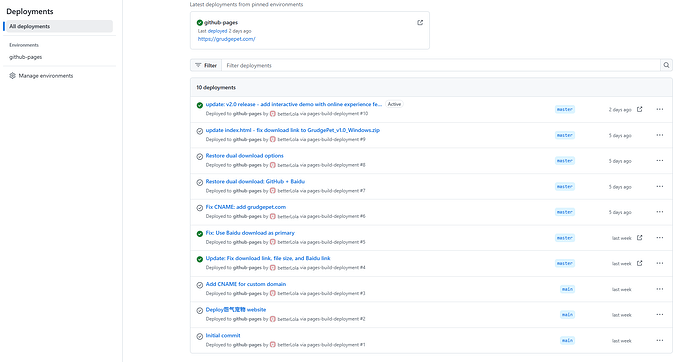This screenshot has width=690, height=362.
Task: Open 'Restore dual download options' deployment
Action: tap(244, 155)
